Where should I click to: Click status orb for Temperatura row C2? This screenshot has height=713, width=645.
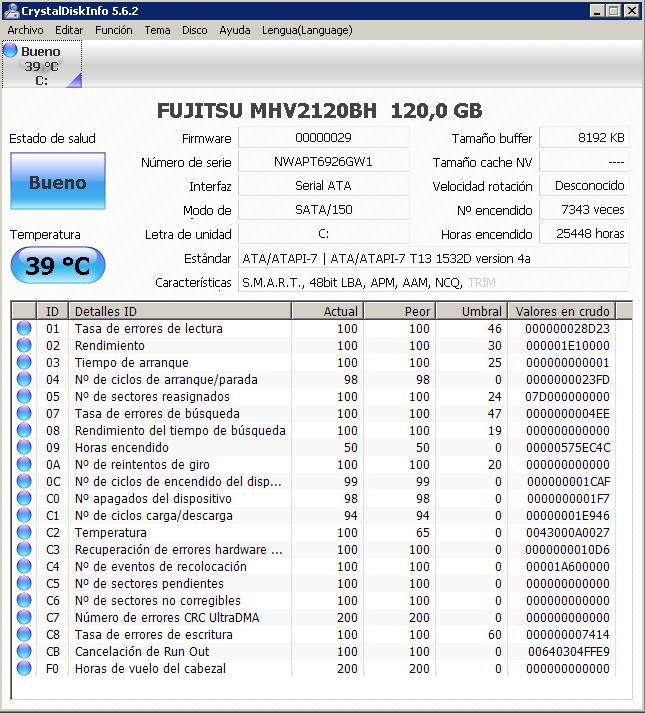[x=24, y=532]
